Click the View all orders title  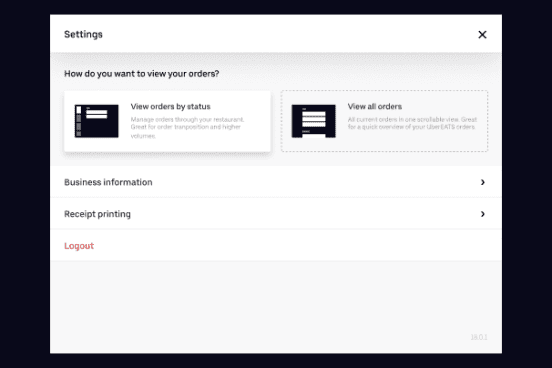coord(375,106)
